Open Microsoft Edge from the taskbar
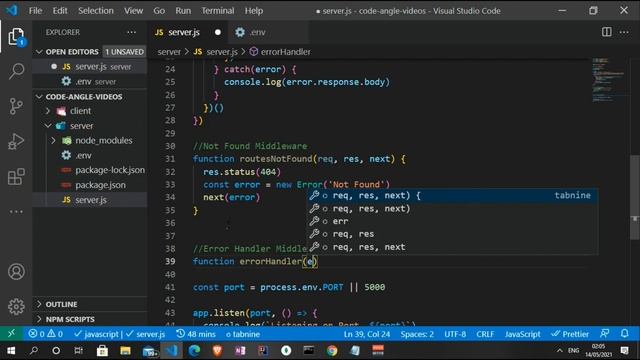This screenshot has height=360, width=640. (194, 350)
